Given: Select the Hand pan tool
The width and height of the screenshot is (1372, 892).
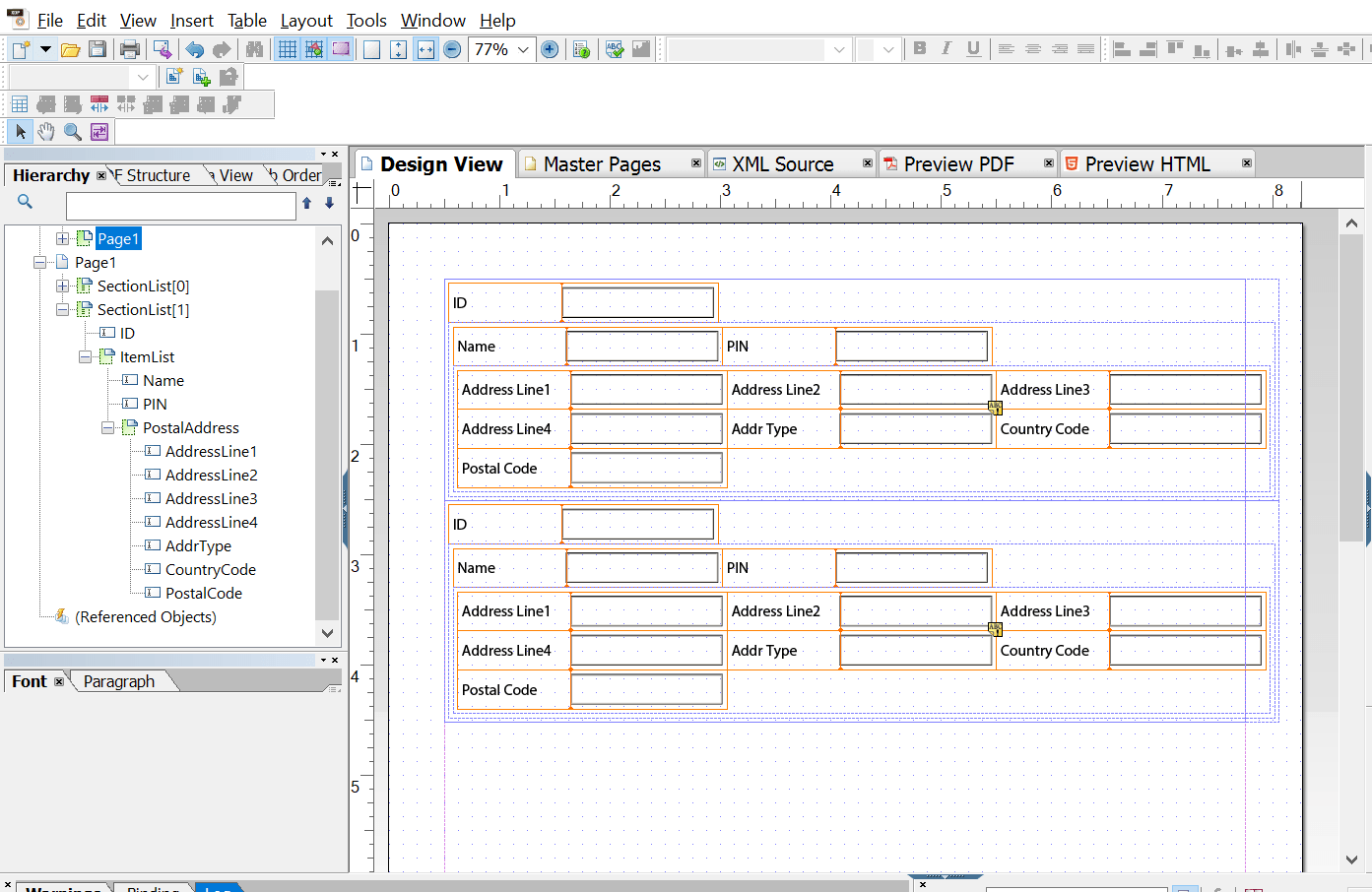Looking at the screenshot, I should tap(46, 131).
